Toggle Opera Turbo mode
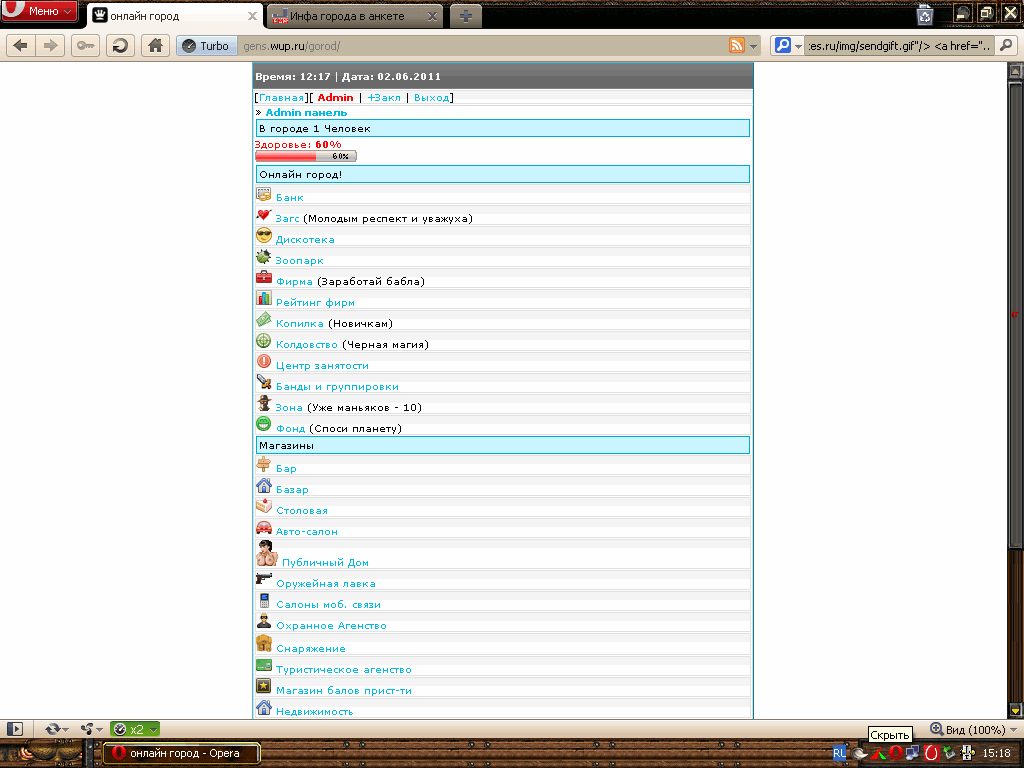Viewport: 1024px width, 768px height. 206,46
